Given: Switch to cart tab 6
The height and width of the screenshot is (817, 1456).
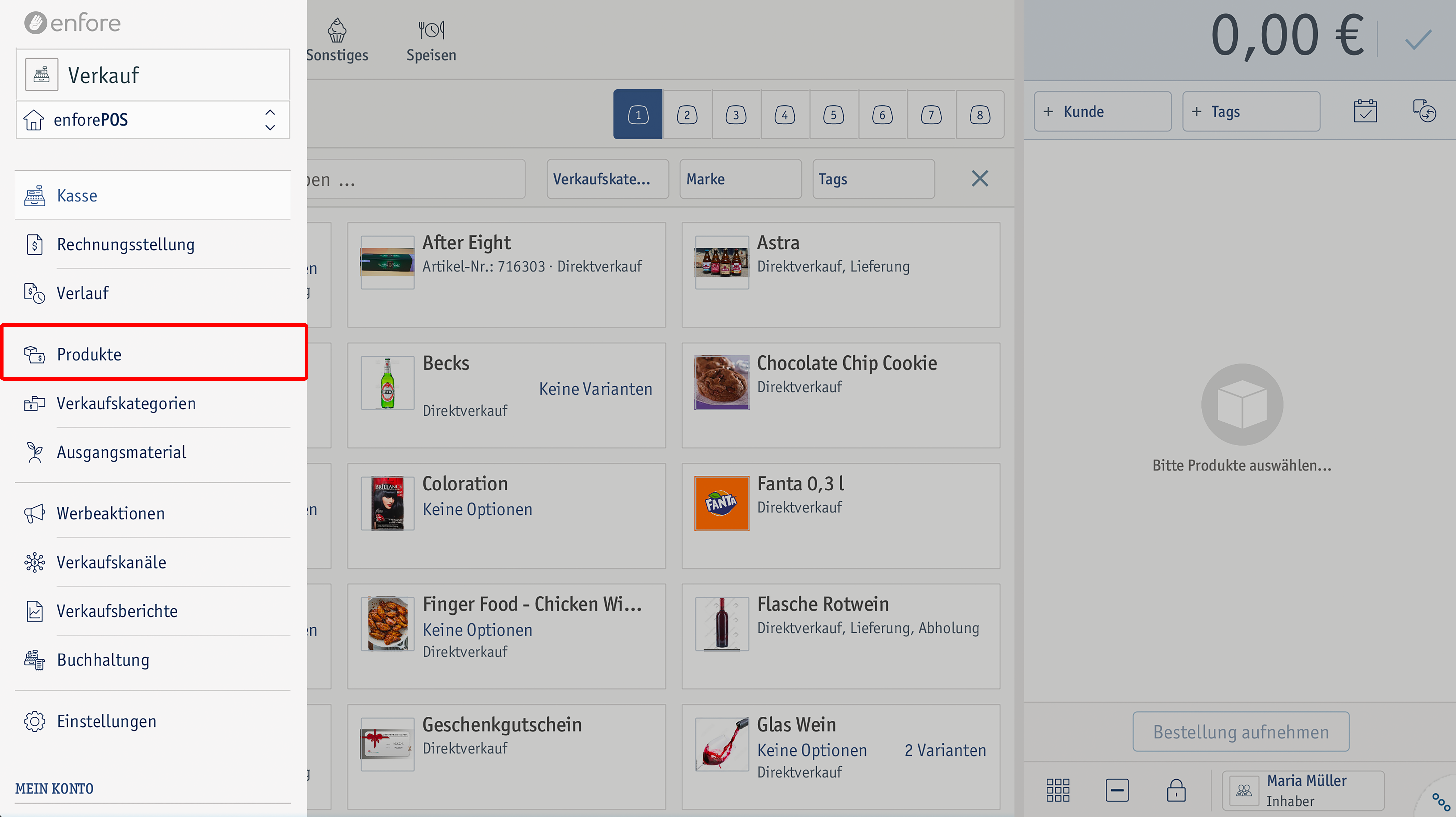Looking at the screenshot, I should tap(882, 115).
